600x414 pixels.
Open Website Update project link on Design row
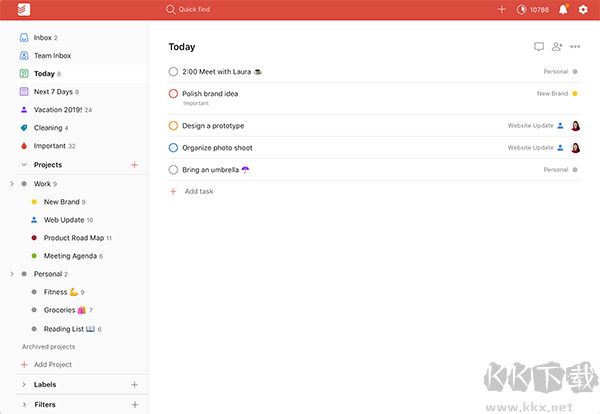point(530,126)
